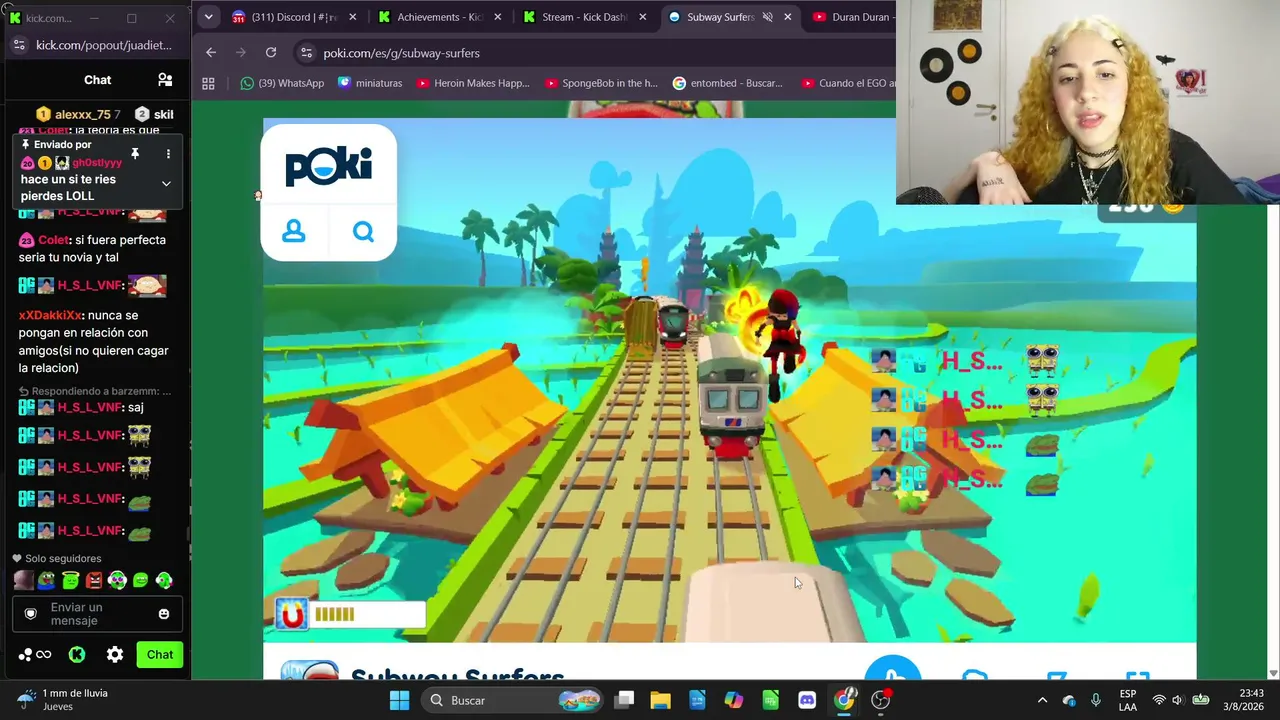Viewport: 1280px width, 720px height.
Task: Open the weather widget '1 mm de lluvia'
Action: (x=62, y=700)
